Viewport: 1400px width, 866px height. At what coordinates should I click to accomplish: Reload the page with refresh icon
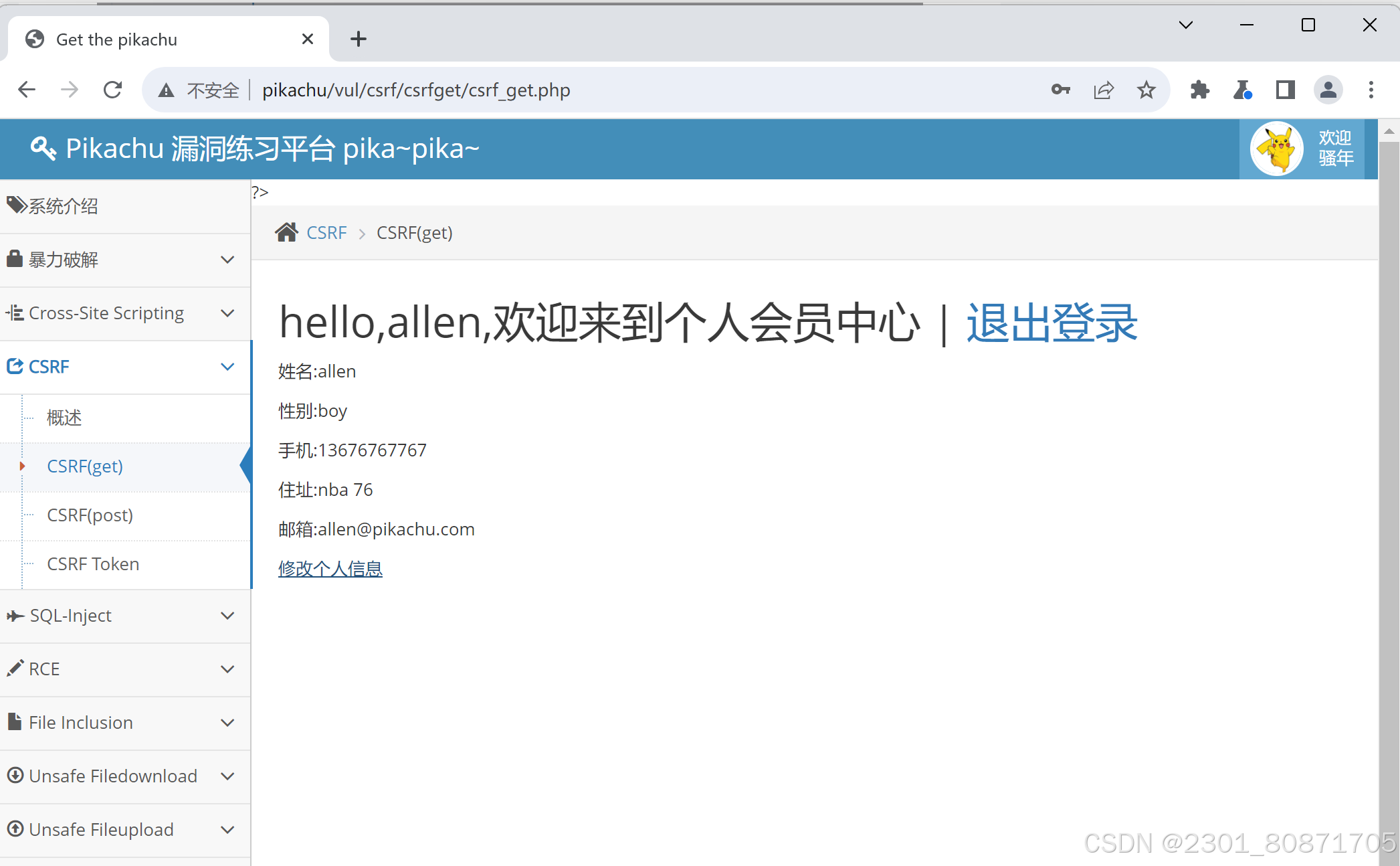(x=112, y=90)
